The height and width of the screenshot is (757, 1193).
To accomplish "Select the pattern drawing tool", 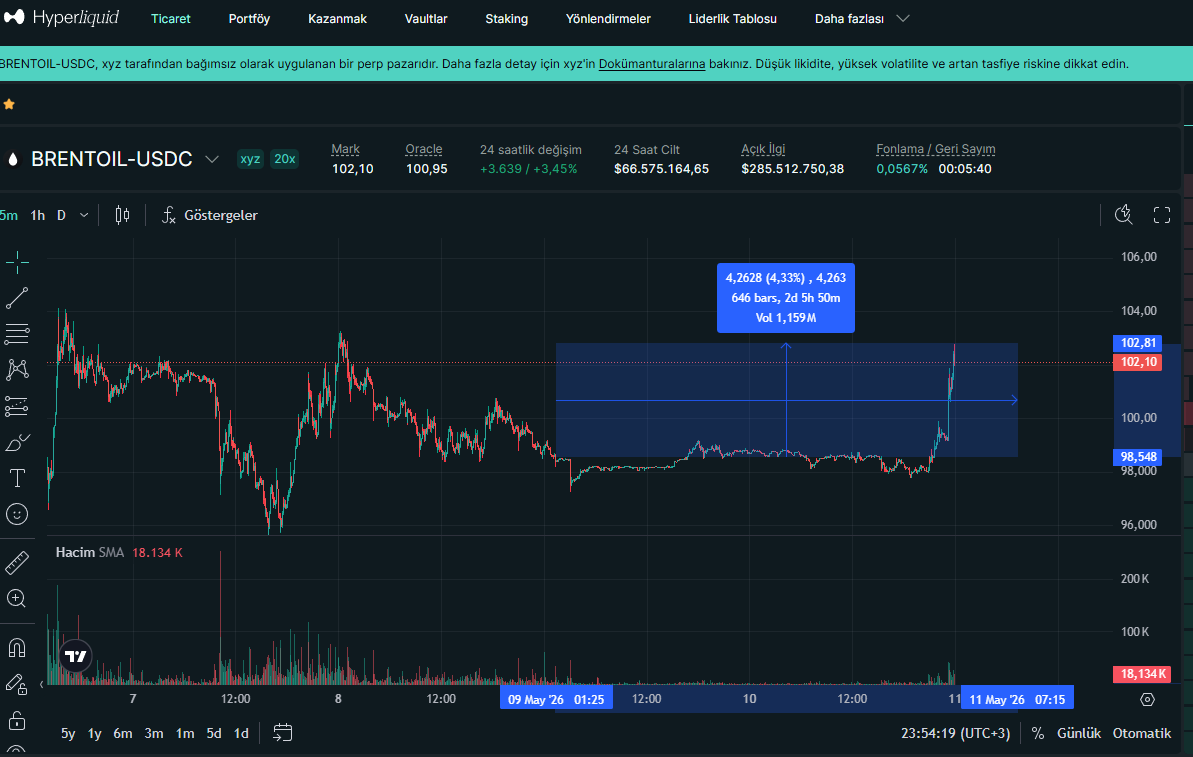I will pyautogui.click(x=17, y=370).
